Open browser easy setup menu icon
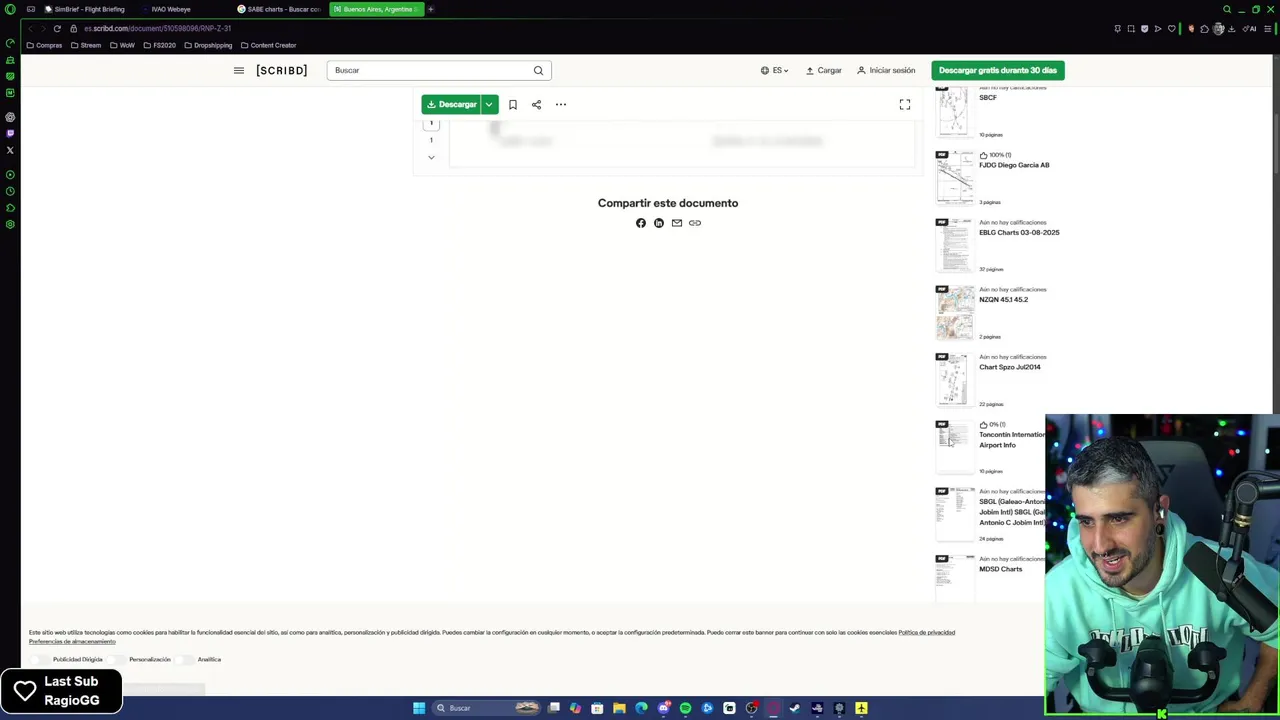 [1269, 28]
